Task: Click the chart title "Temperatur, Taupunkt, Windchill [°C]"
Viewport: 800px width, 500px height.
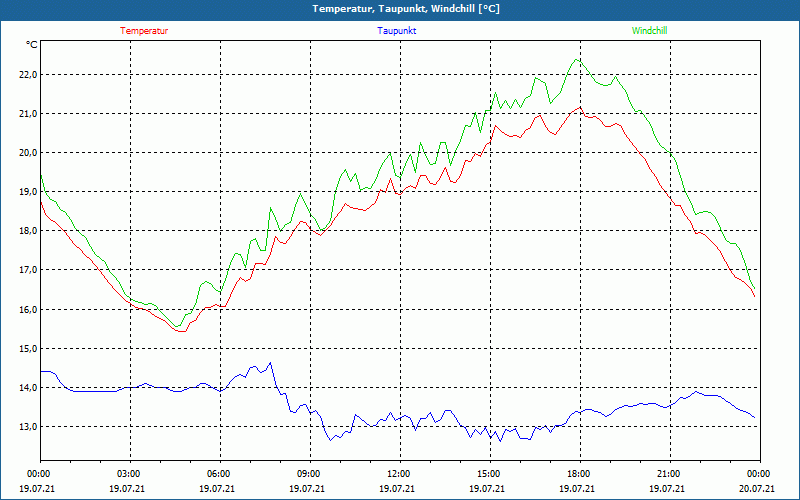Action: tap(406, 9)
